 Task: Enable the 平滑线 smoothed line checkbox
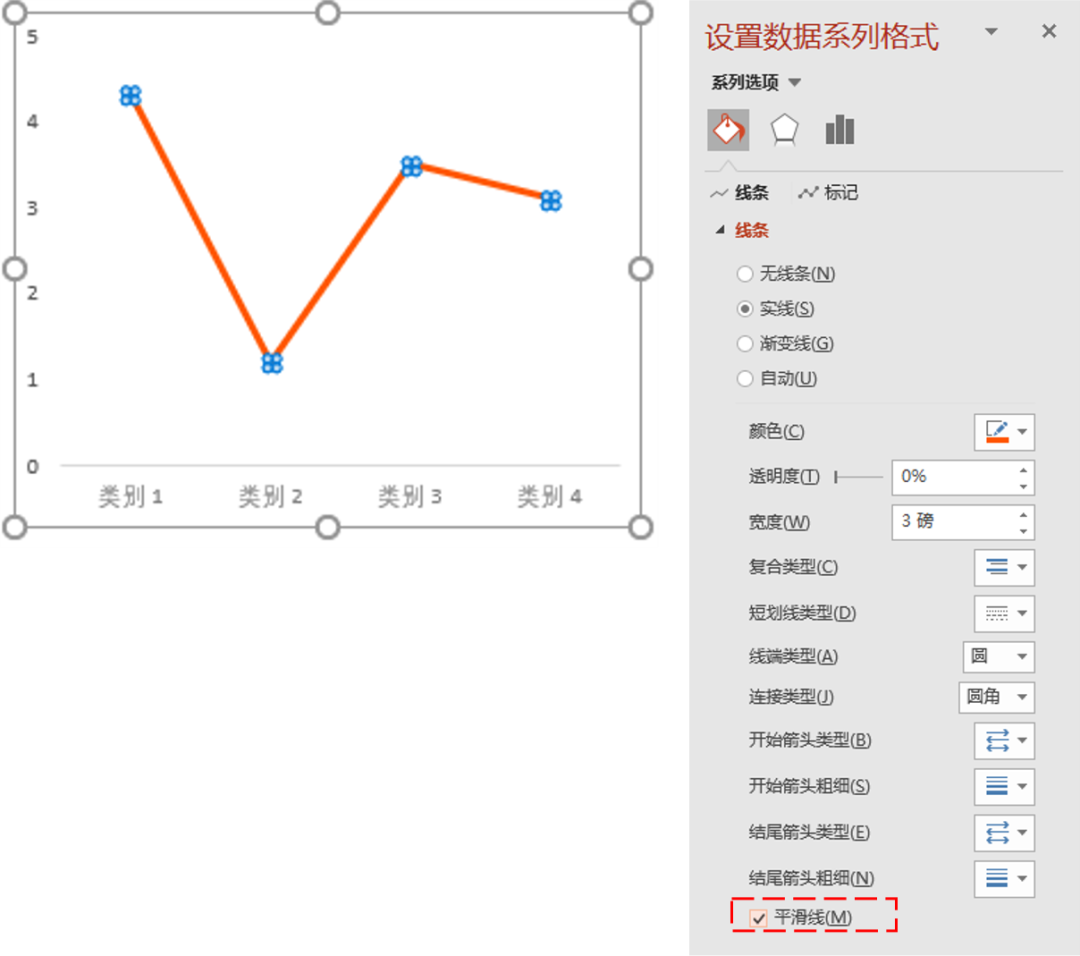point(760,917)
